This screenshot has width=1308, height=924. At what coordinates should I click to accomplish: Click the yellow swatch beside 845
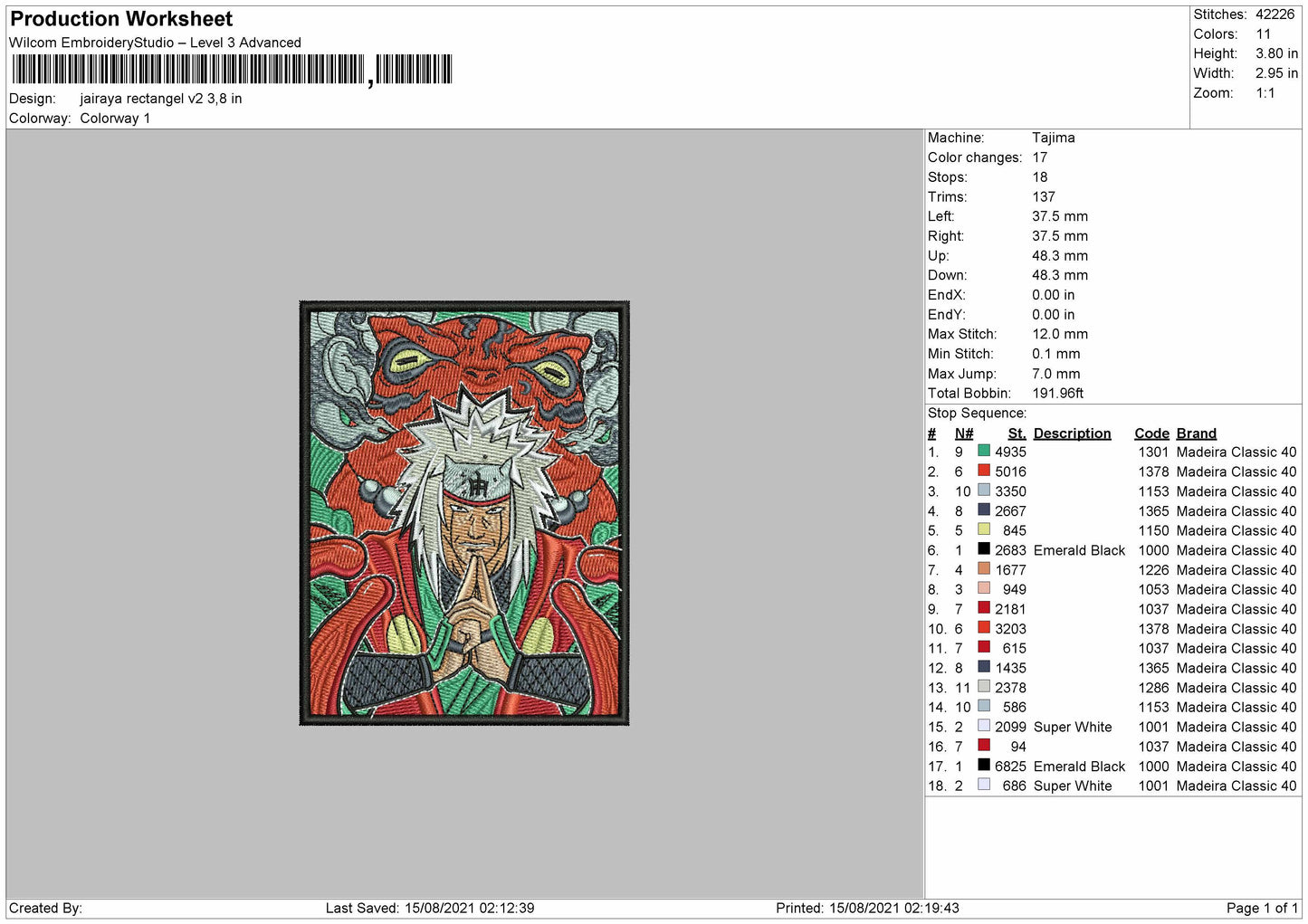click(x=984, y=529)
